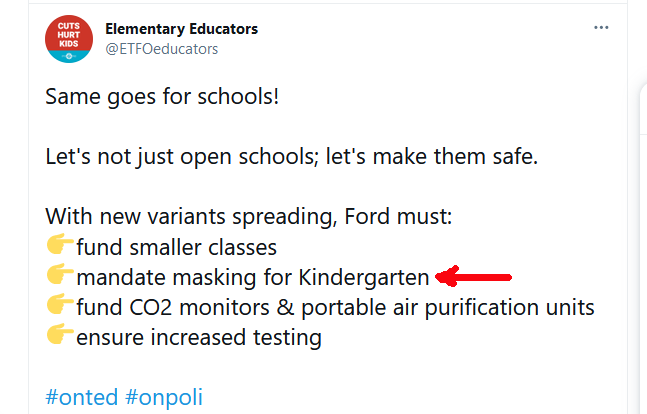Click pointing hand emoji beside ensure increased testing
Screen dimensions: 647x414
[60, 334]
